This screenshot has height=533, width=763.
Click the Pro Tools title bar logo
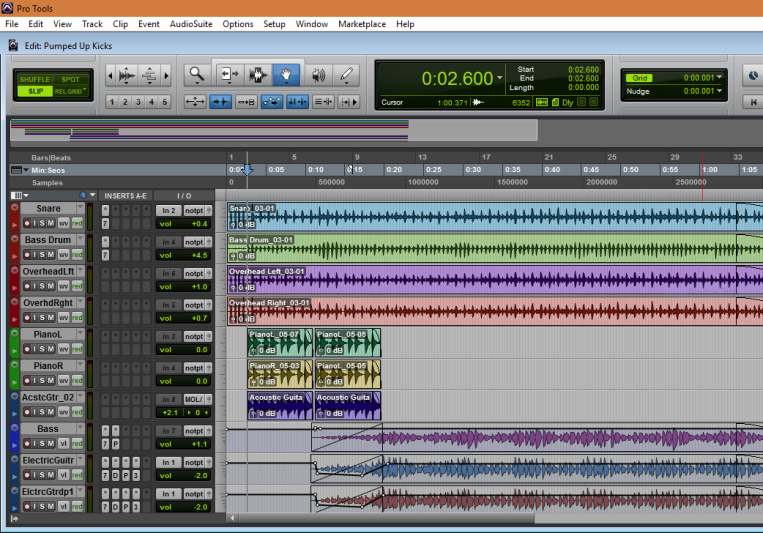coord(7,8)
